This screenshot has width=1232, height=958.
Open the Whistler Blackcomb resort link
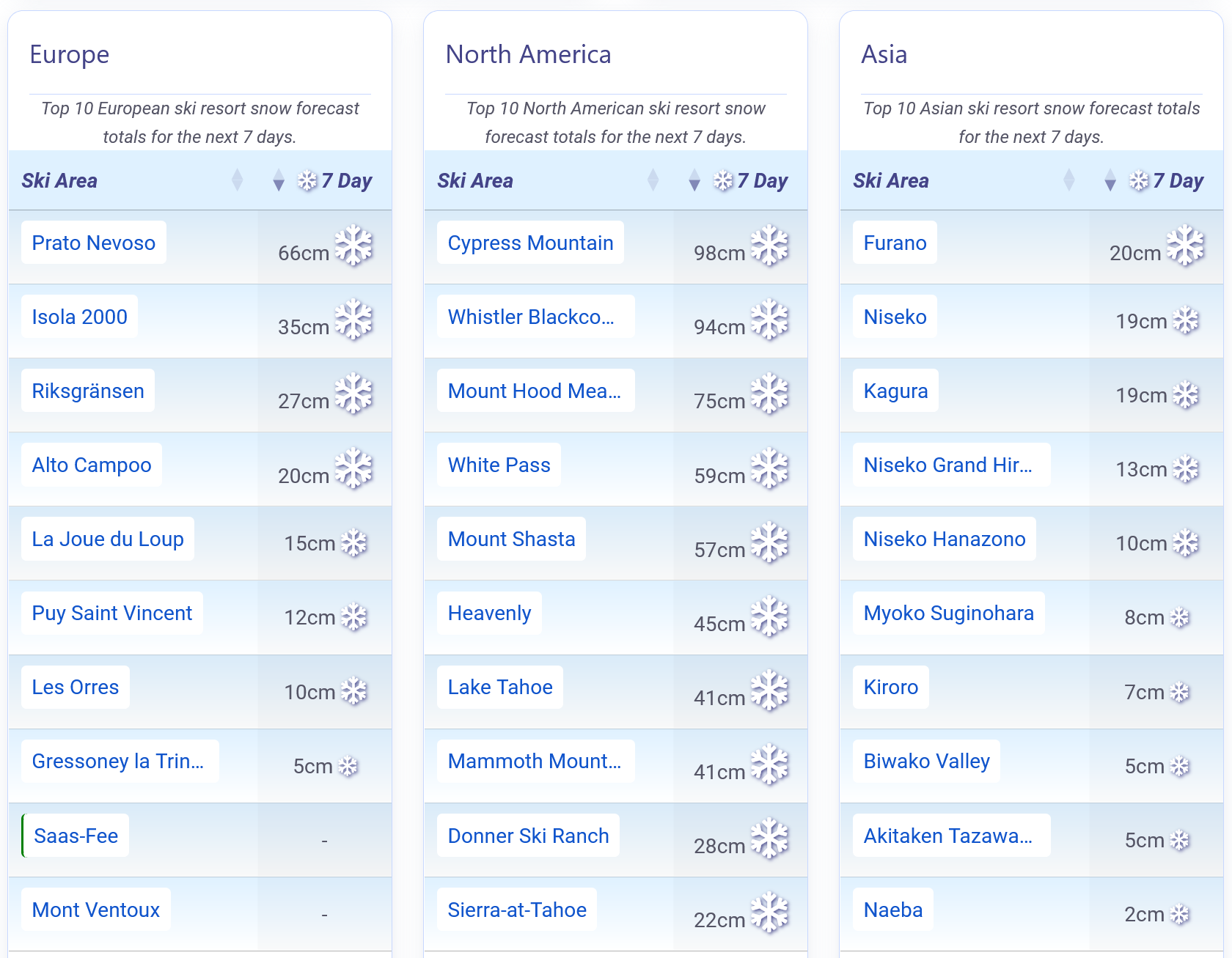click(x=531, y=317)
